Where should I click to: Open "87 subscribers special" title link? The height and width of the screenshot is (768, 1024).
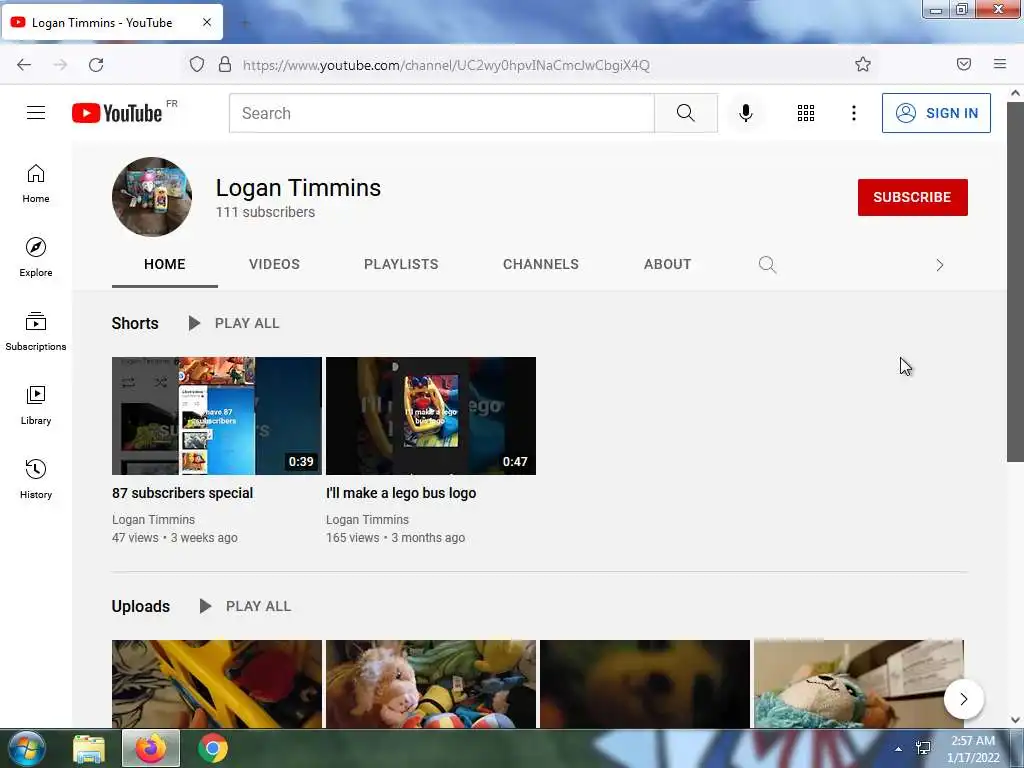(x=182, y=493)
